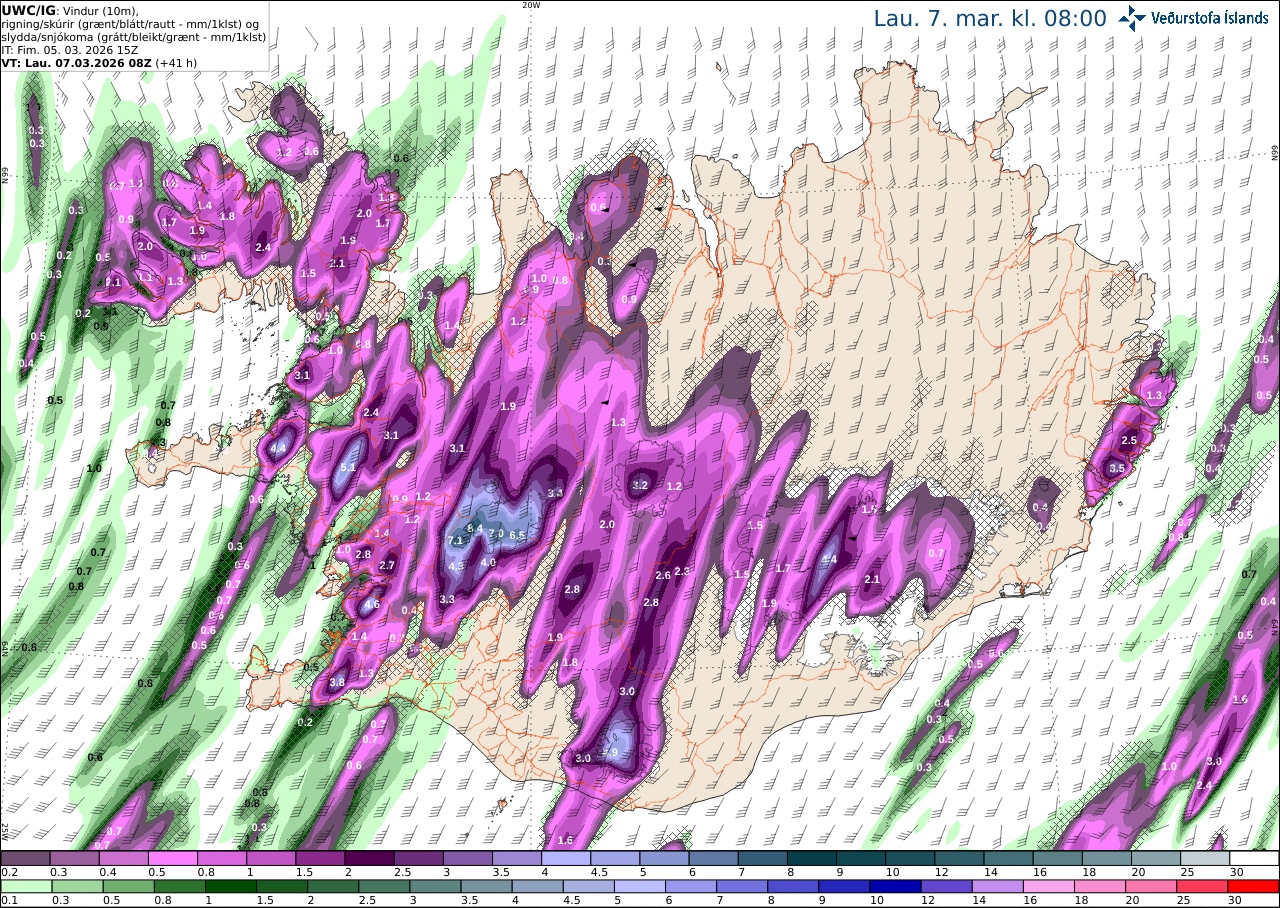
Task: Pick the bright pink upper legend swatch at 0.5
Action: (172, 858)
